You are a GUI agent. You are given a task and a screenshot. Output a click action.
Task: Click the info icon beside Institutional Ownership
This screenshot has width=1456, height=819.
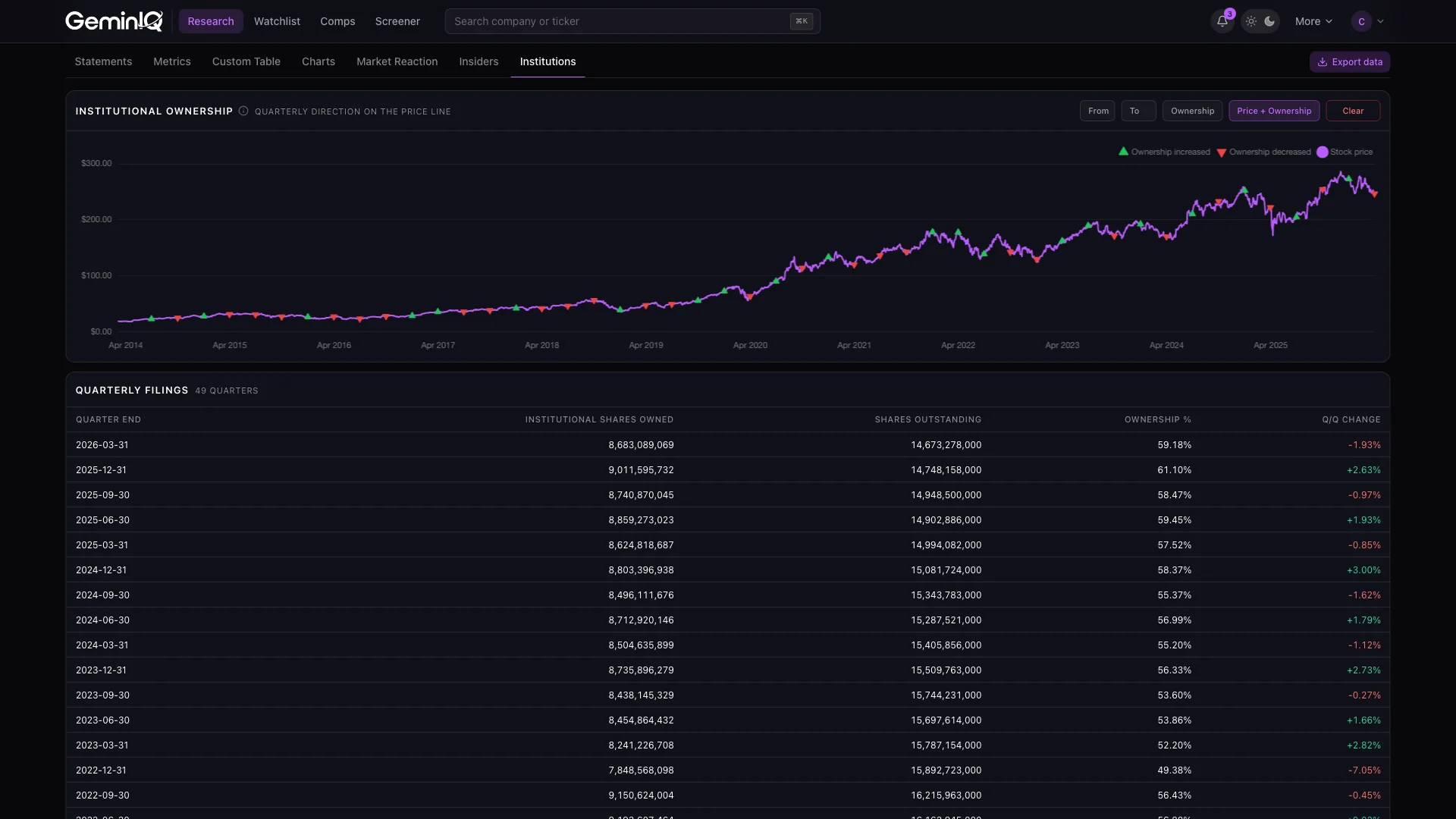(243, 111)
